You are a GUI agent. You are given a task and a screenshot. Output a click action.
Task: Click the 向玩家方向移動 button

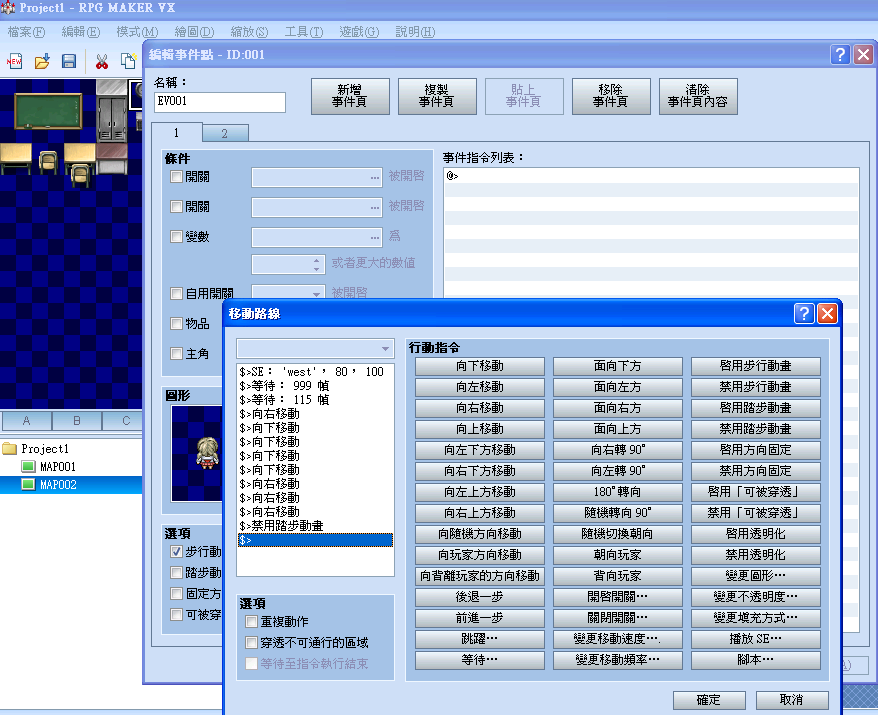479,555
